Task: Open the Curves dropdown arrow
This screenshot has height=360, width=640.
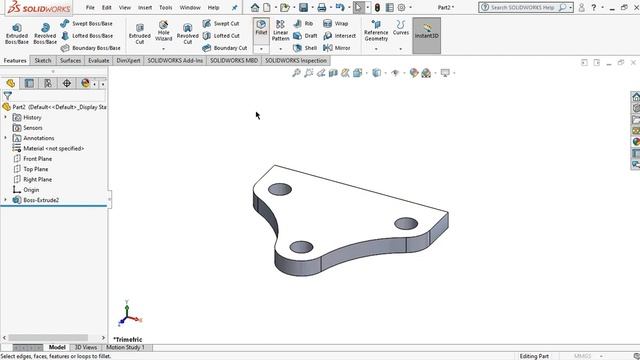Action: [401, 49]
